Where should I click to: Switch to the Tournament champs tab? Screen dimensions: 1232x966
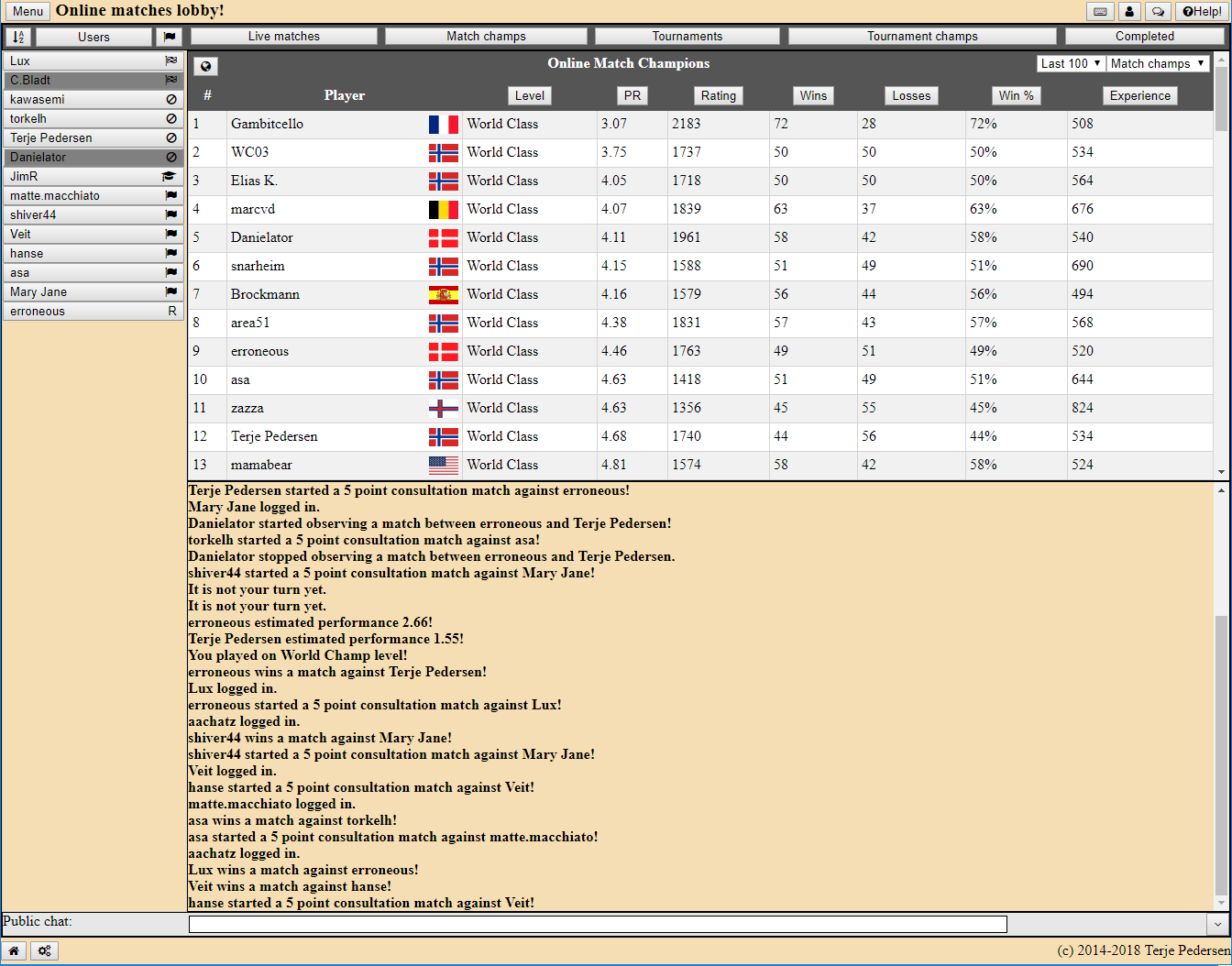(x=922, y=37)
